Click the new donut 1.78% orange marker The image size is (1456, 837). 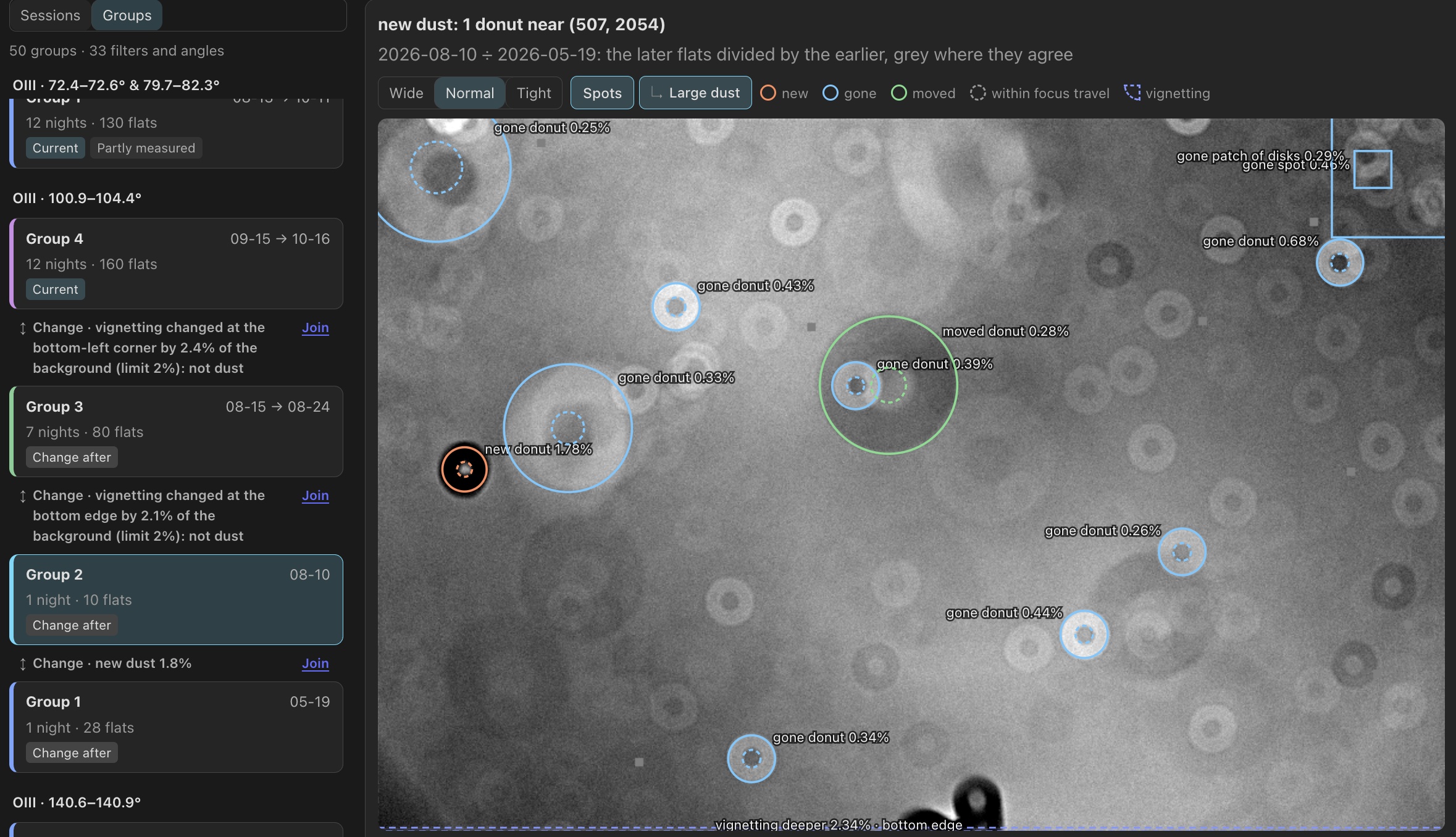pos(464,470)
